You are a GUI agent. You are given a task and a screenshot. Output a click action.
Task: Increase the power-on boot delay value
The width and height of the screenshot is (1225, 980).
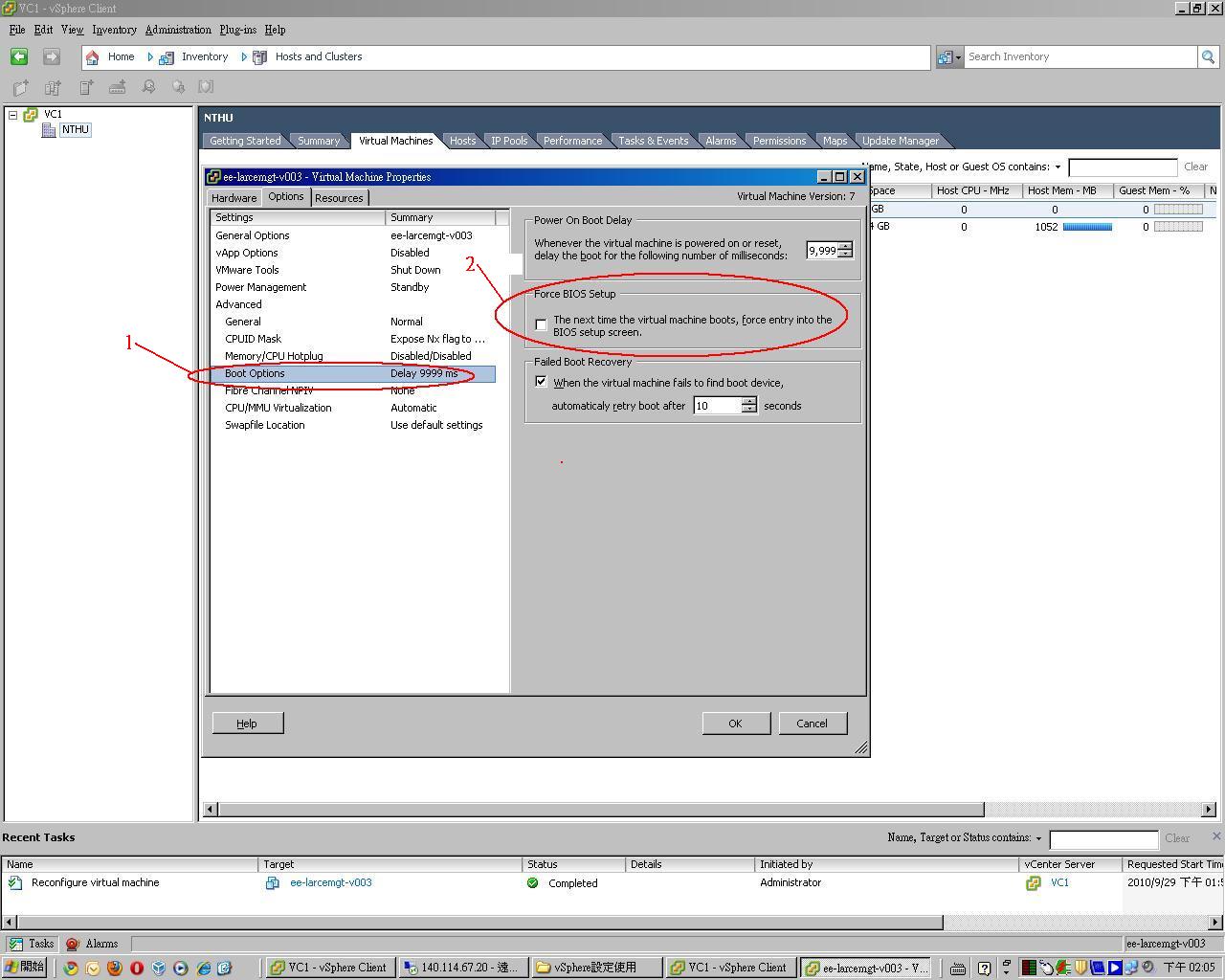pos(845,246)
